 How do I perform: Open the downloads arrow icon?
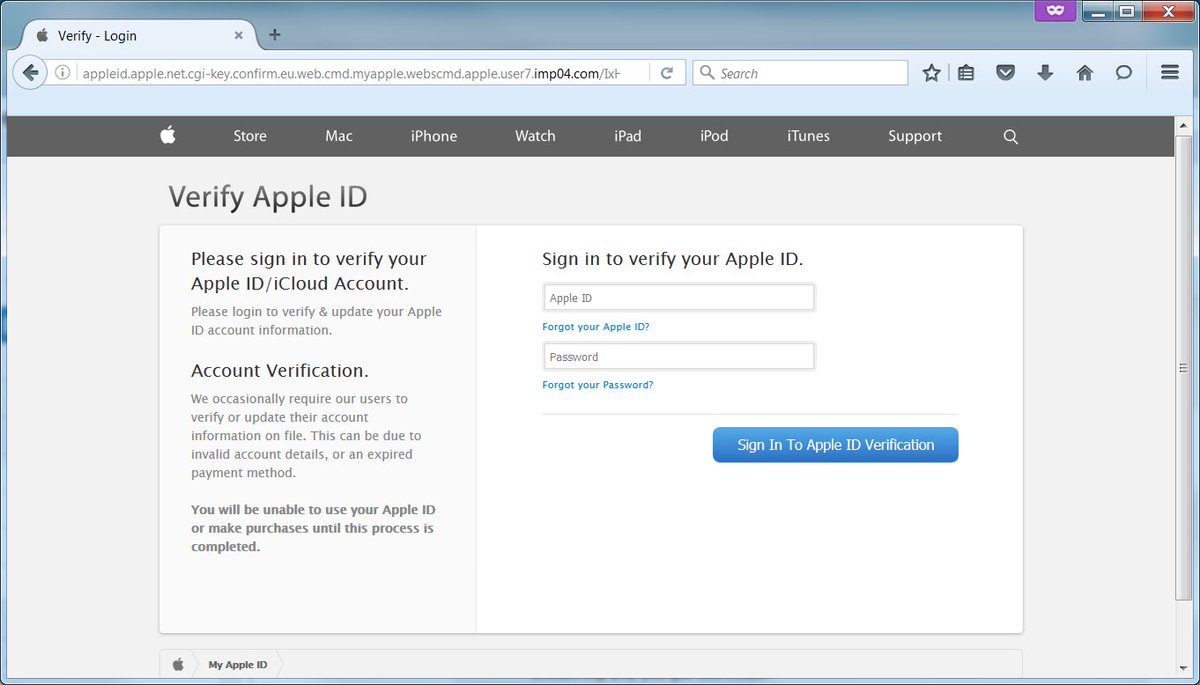click(x=1045, y=73)
